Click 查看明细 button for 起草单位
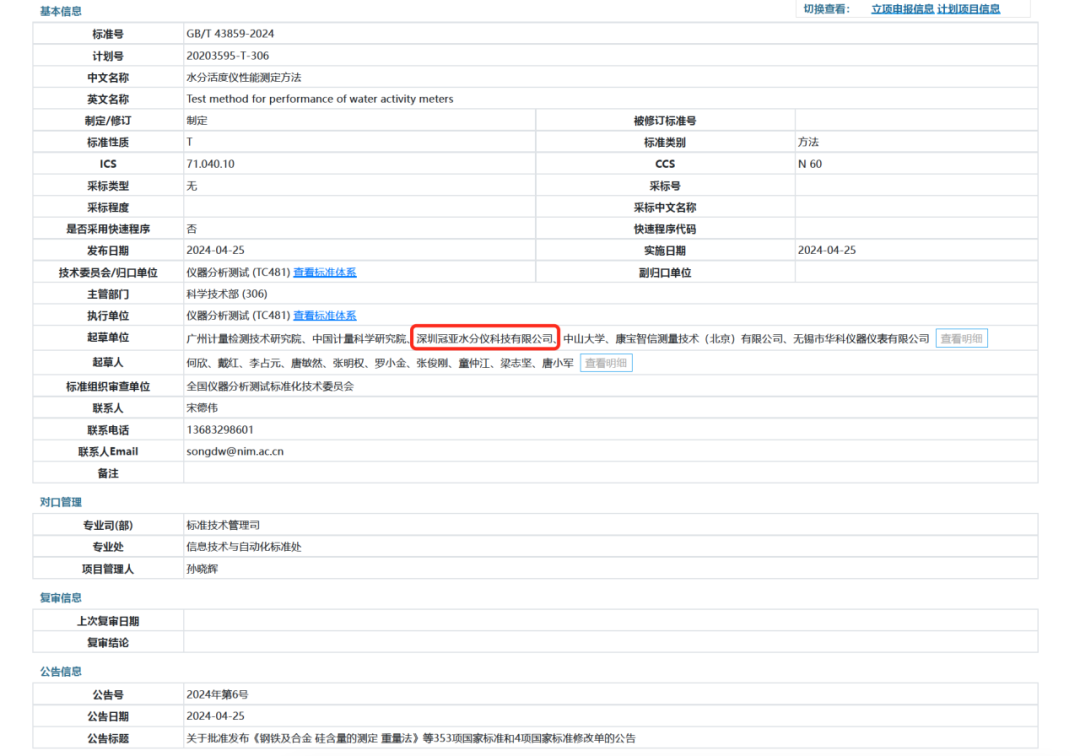 click(x=962, y=337)
